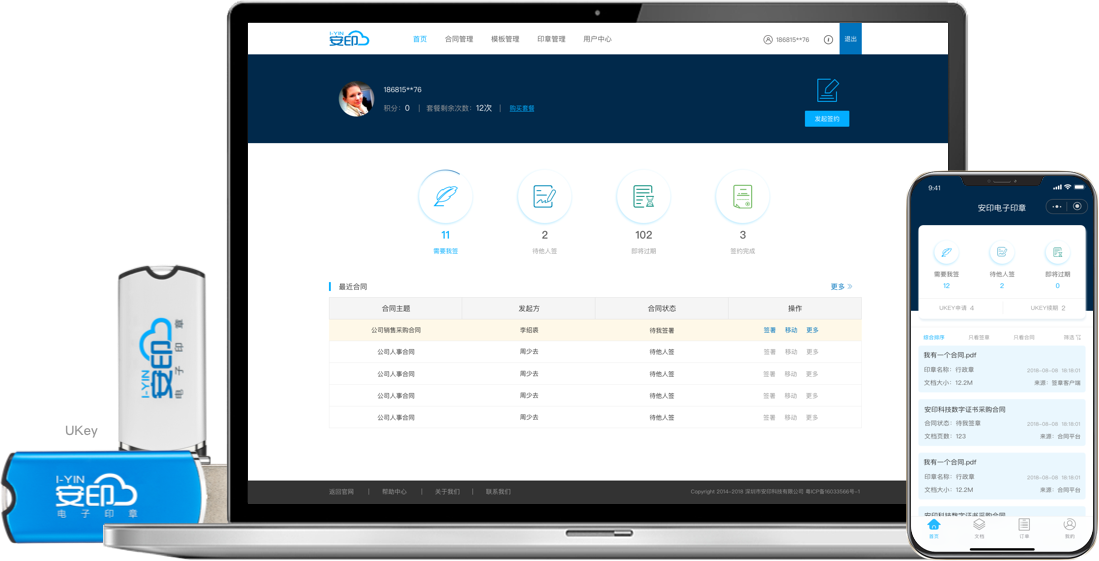Tap the 文档 layers icon in phone bottom bar
Viewport: 1099px width, 561px height.
[979, 525]
